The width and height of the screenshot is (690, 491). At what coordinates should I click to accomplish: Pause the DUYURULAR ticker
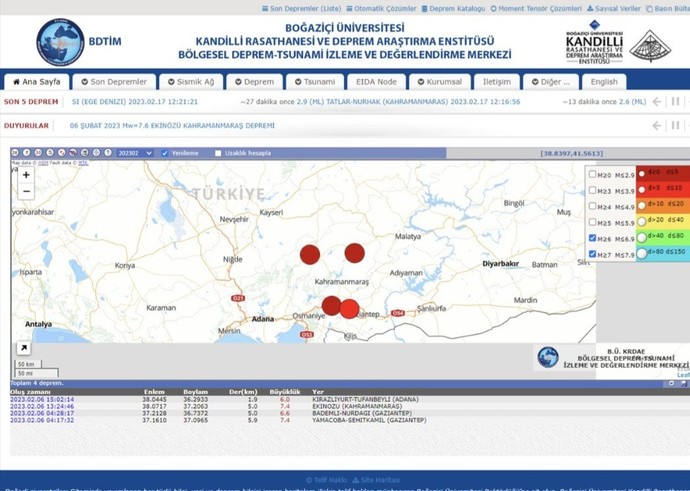[675, 126]
